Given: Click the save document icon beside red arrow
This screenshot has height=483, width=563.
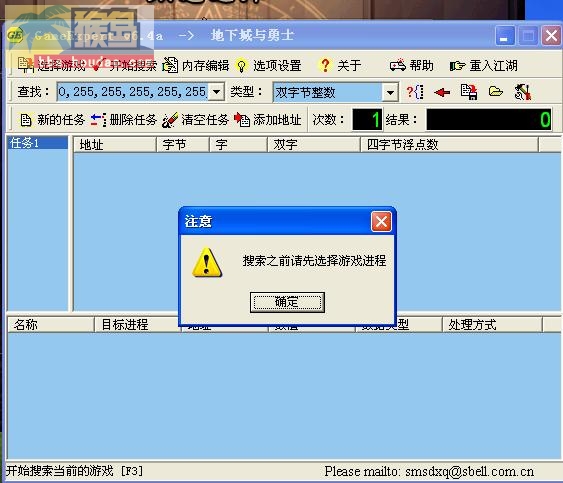Looking at the screenshot, I should pyautogui.click(x=469, y=92).
